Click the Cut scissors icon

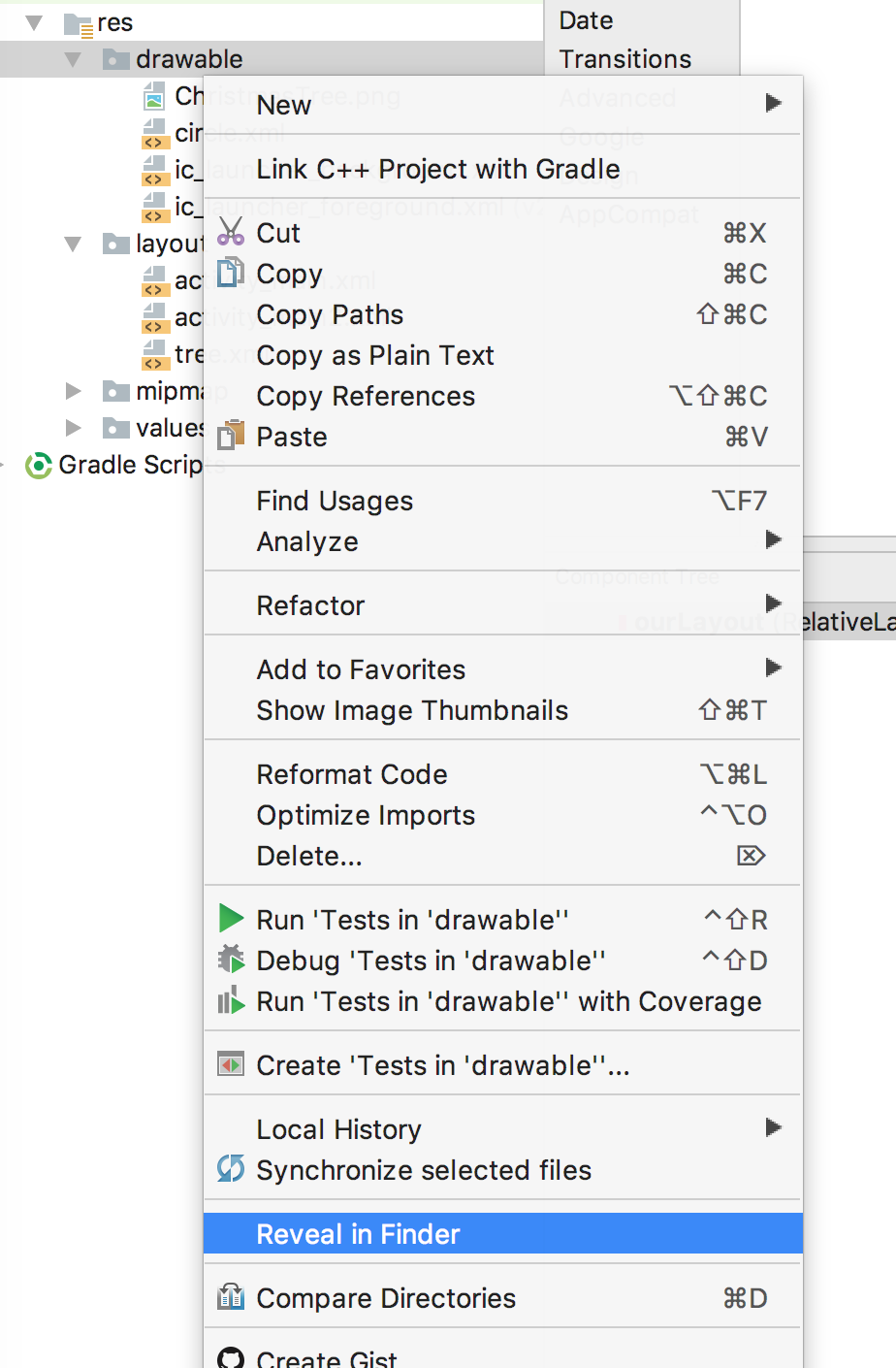pyautogui.click(x=231, y=232)
